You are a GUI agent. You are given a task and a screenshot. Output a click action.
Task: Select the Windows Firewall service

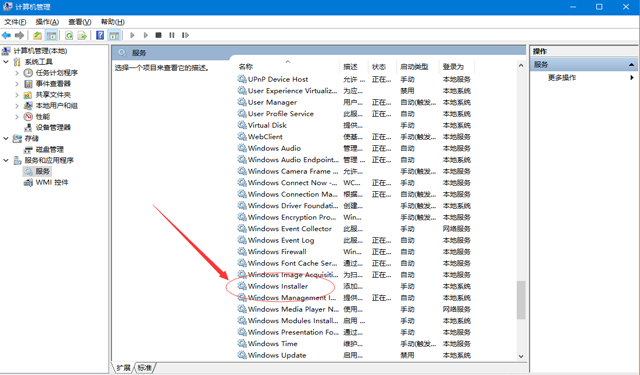pos(277,252)
